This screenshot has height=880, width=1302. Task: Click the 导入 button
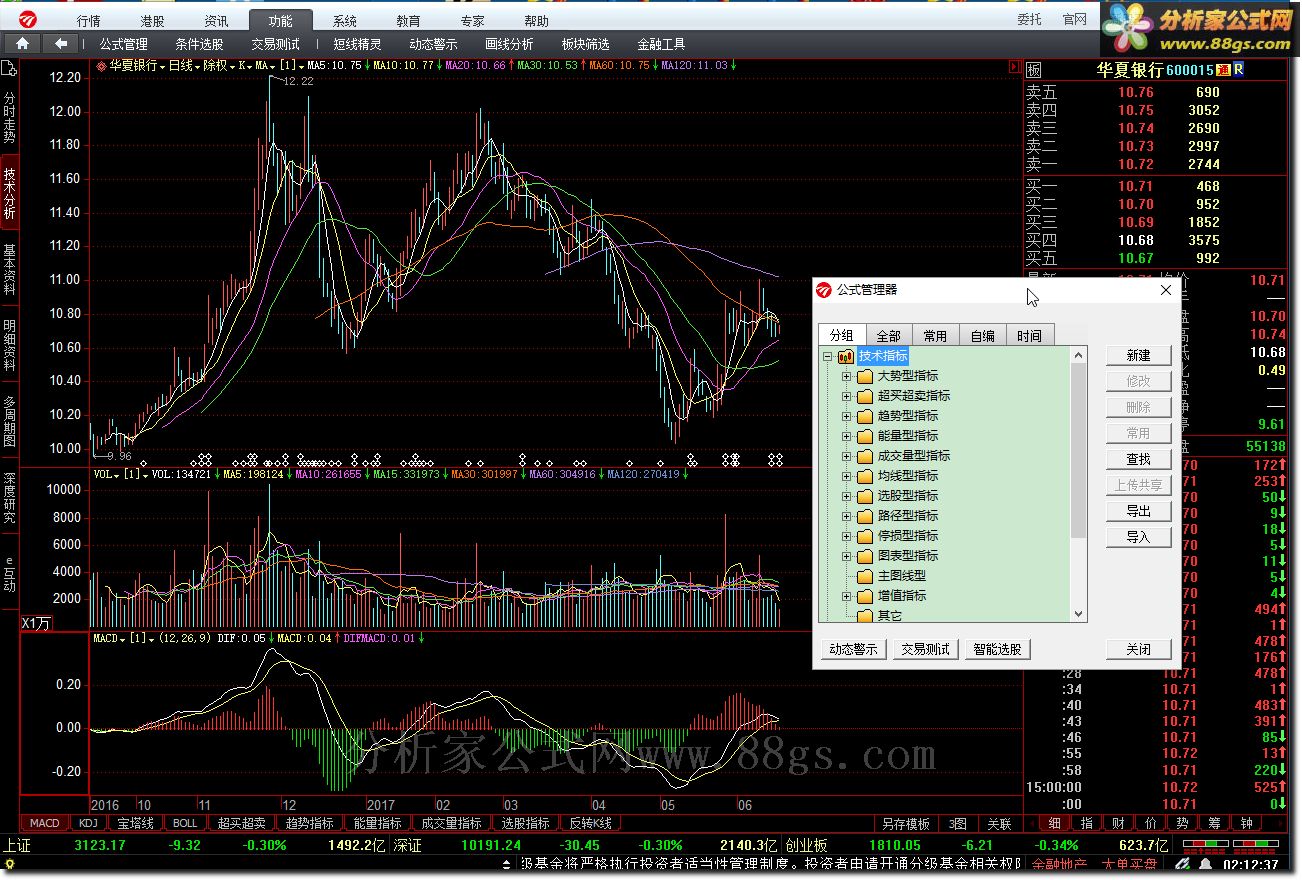pos(1138,537)
